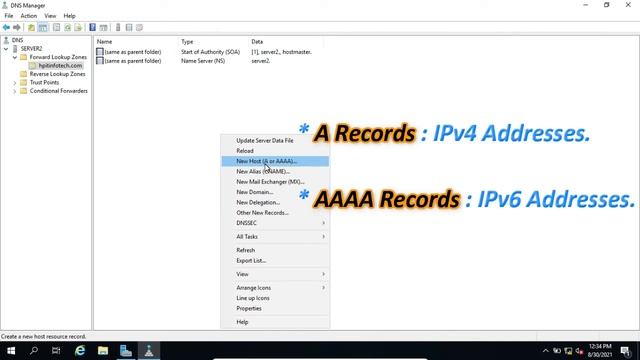Choose New Alias (CNAME)
This screenshot has width=640, height=360.
(275, 171)
